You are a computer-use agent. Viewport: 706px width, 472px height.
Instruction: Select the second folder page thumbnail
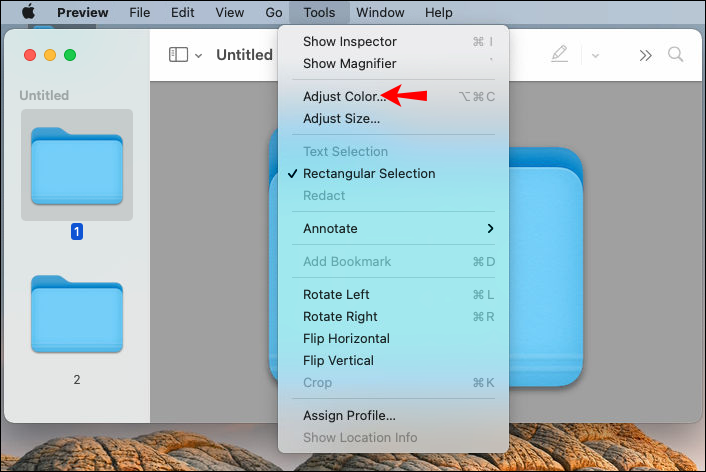(77, 315)
